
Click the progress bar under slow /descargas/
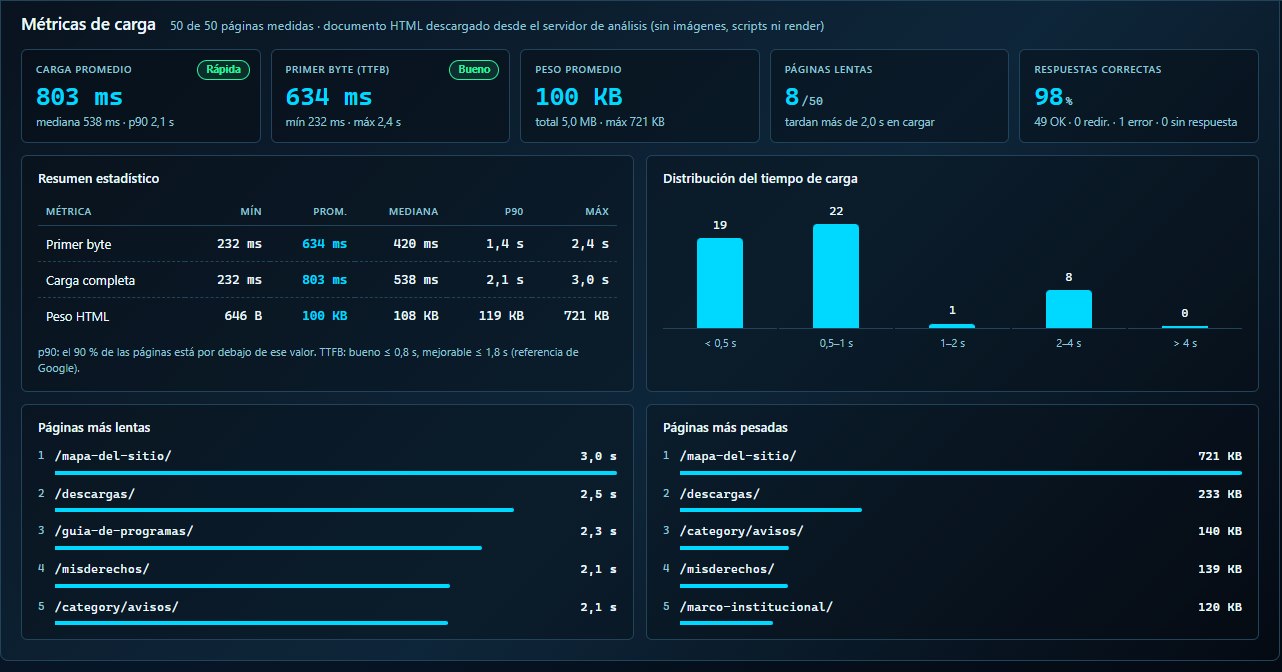click(284, 510)
